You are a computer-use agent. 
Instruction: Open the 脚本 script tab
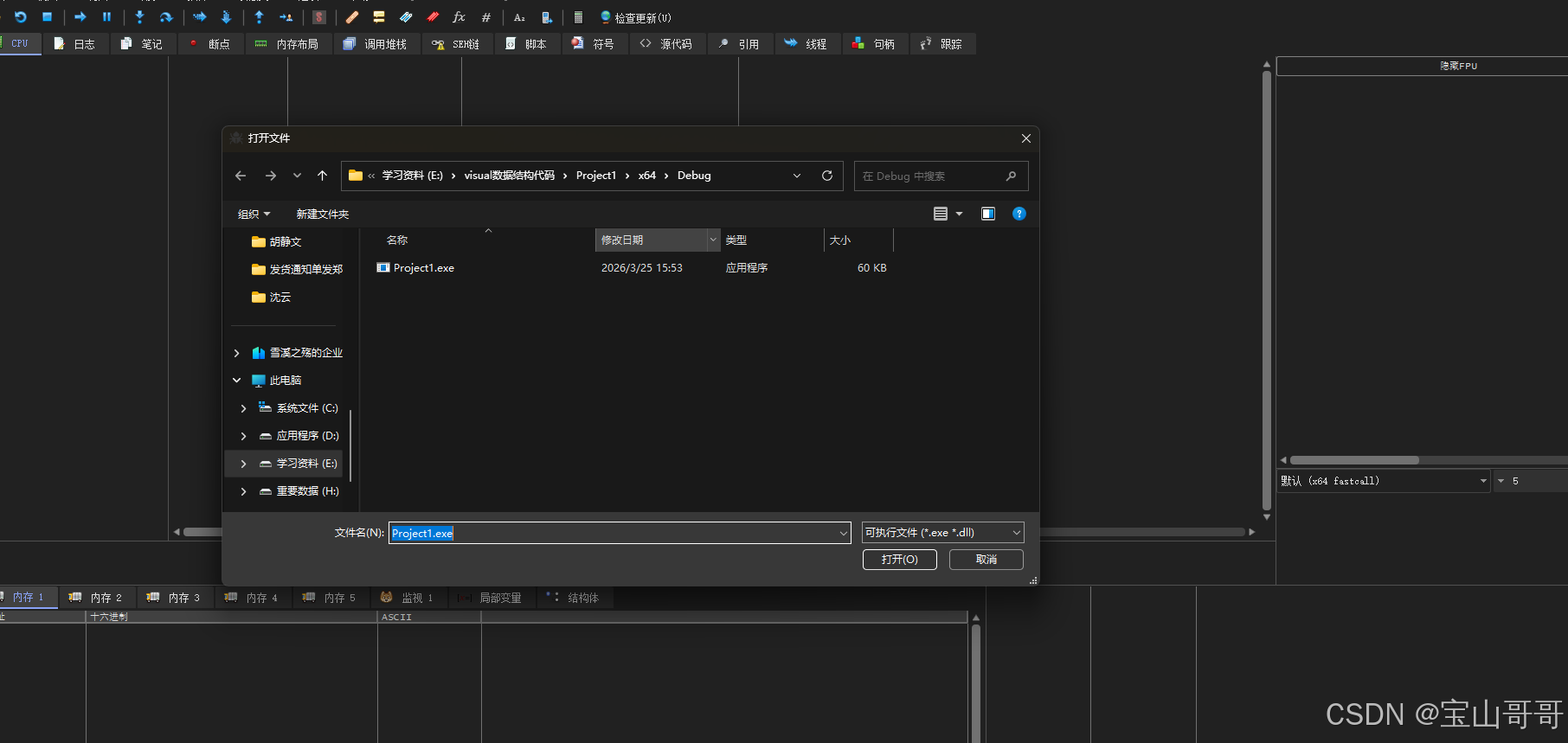[527, 43]
